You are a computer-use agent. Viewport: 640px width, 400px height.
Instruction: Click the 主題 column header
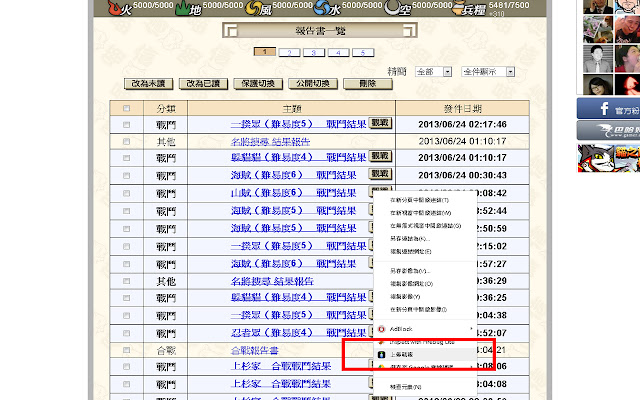tap(291, 109)
